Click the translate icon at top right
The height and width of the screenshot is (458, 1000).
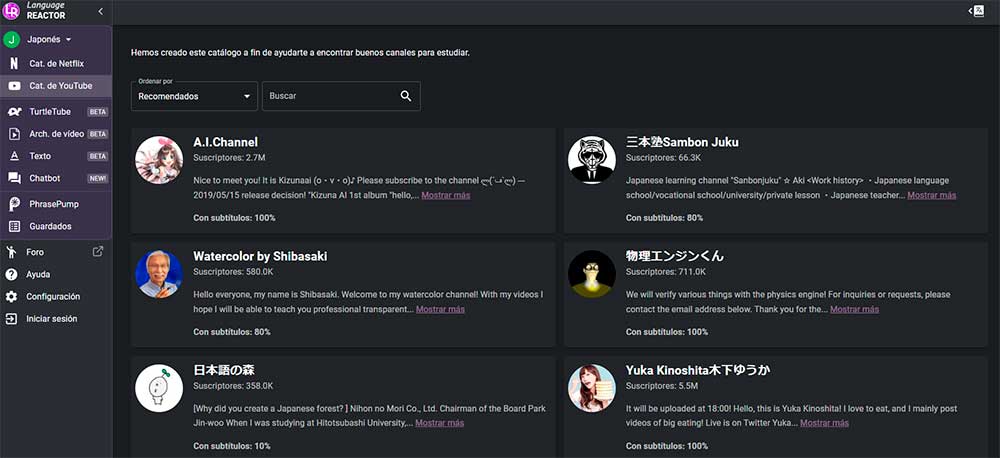tap(977, 11)
